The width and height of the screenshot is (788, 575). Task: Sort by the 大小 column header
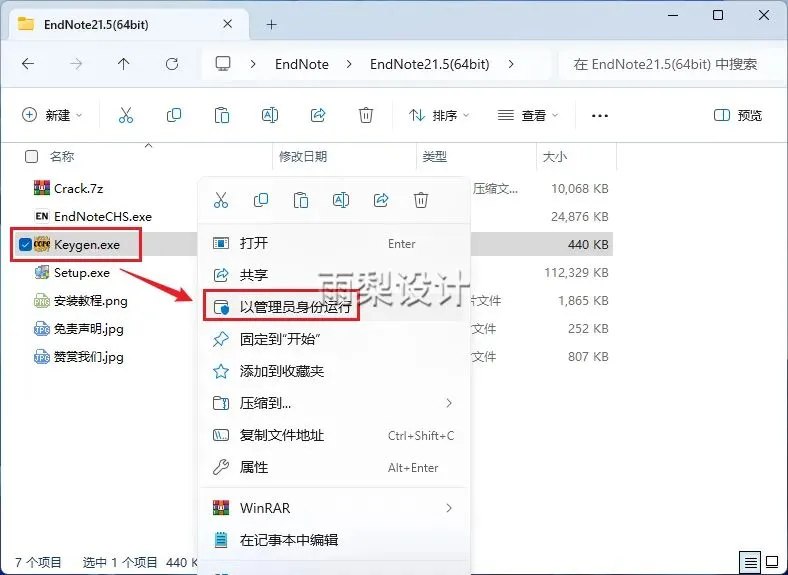click(555, 156)
